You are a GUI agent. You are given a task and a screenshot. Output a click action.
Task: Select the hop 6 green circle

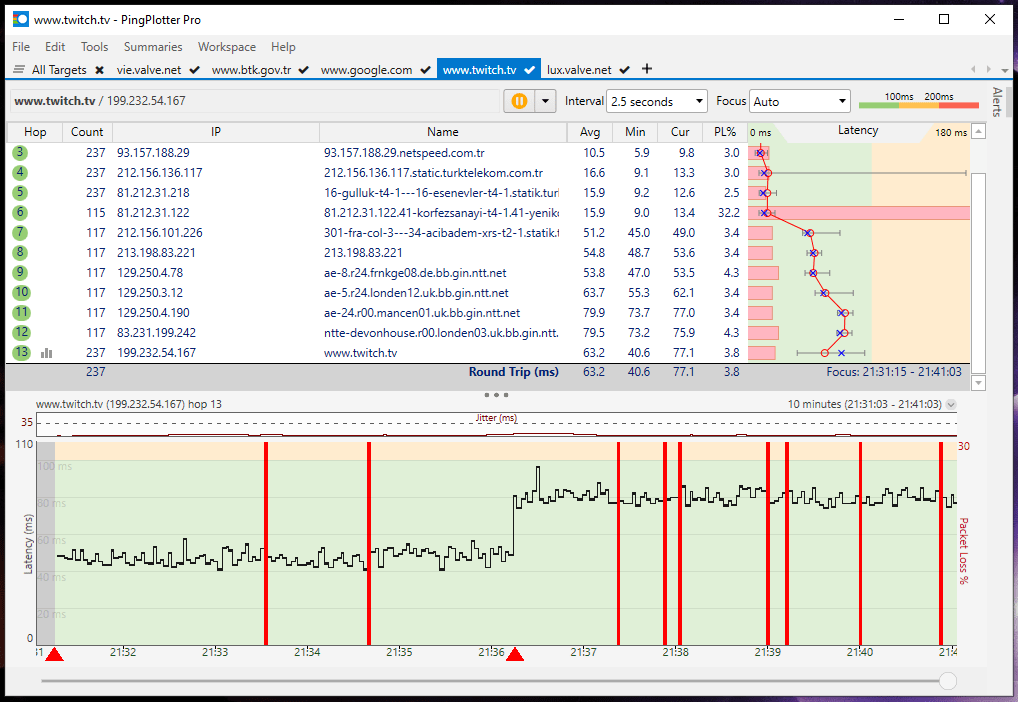[x=20, y=213]
